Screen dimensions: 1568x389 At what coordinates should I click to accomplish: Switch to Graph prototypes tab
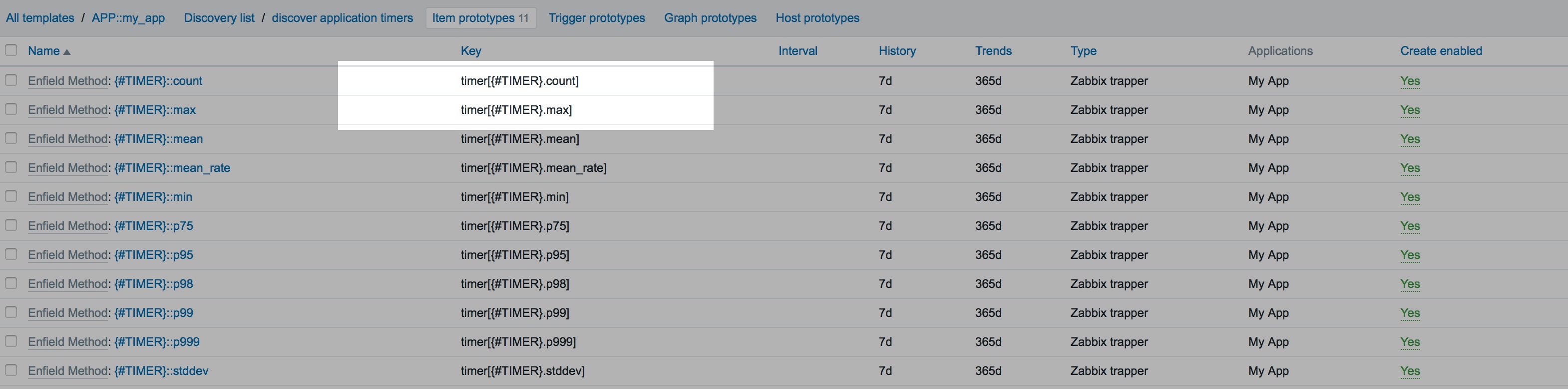pos(711,17)
